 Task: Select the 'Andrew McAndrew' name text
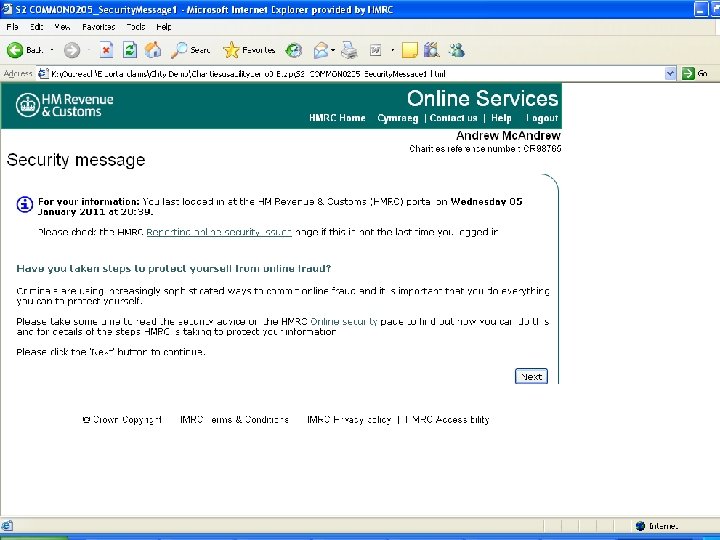[x=508, y=135]
